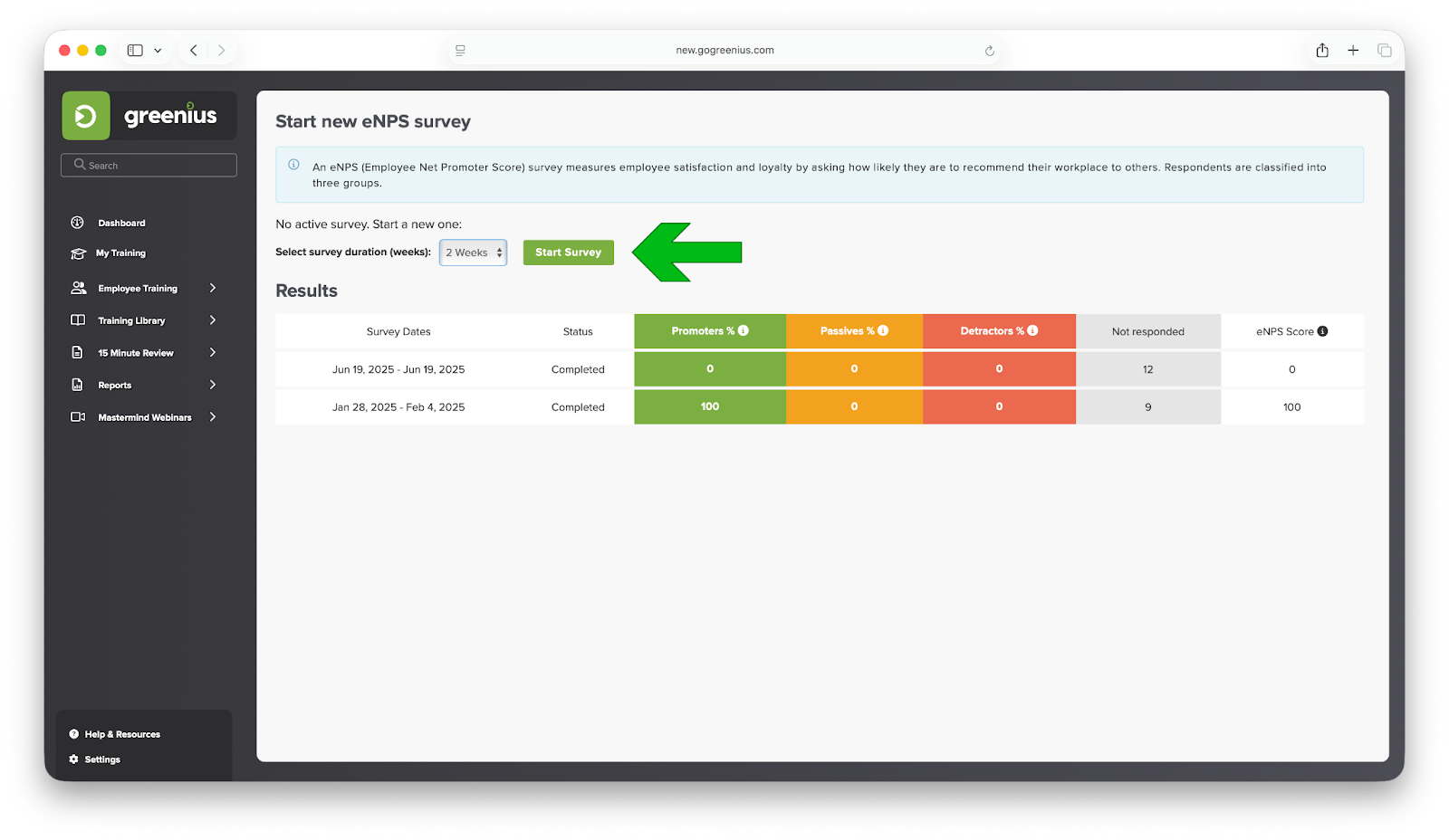
Task: Click the sidebar Search input field
Action: 149,165
